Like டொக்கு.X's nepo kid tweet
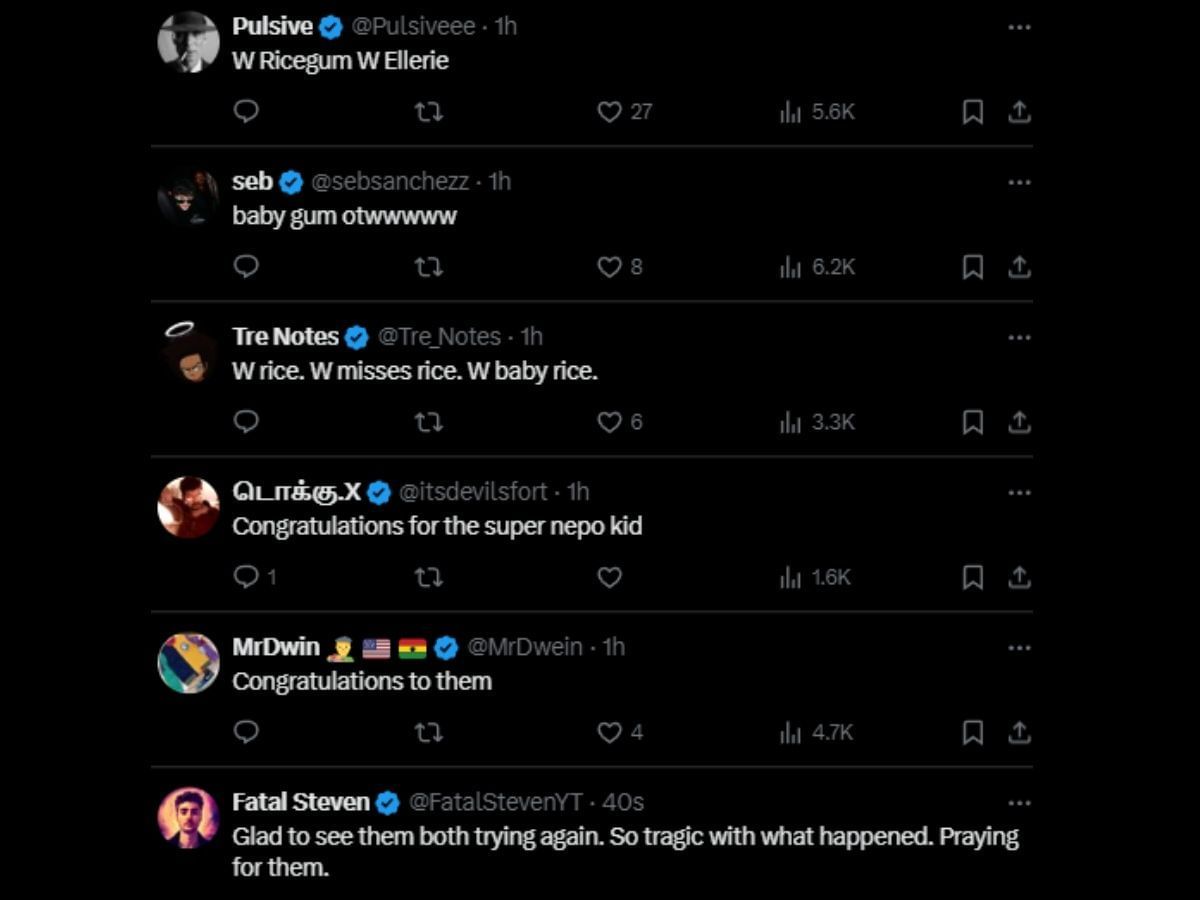The width and height of the screenshot is (1200, 900). tap(611, 577)
